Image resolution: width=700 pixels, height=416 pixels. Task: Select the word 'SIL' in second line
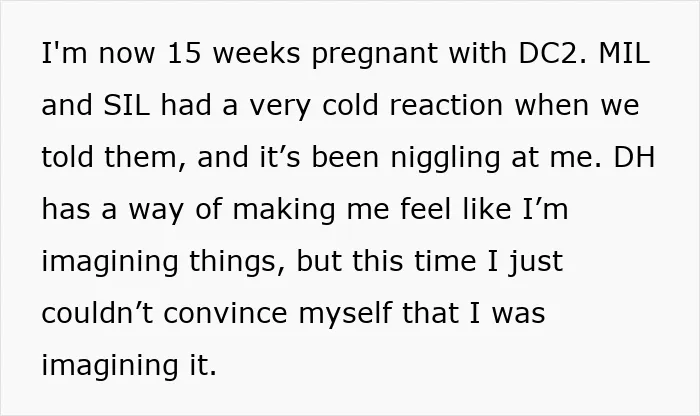click(126, 105)
